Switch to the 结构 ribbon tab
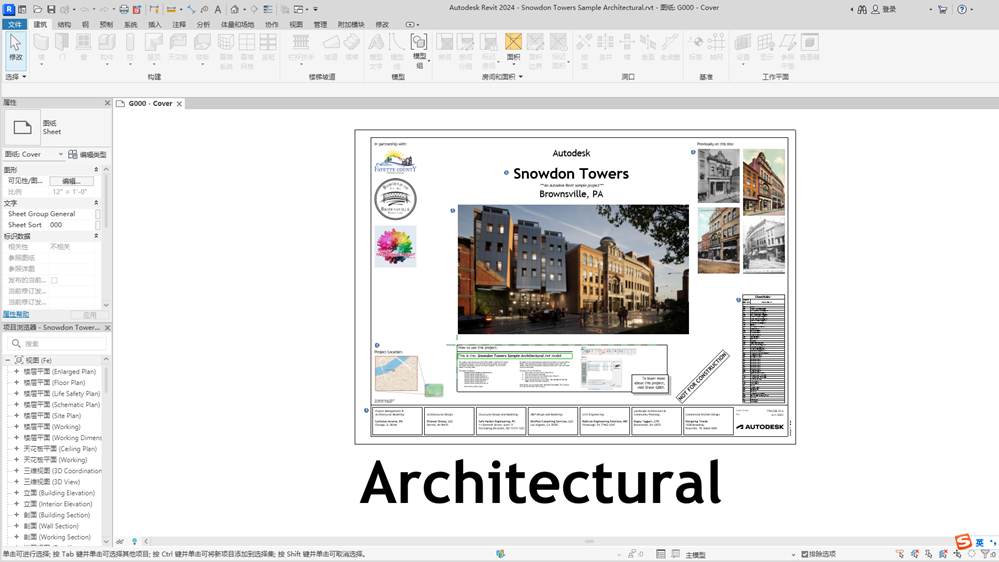The width and height of the screenshot is (999, 562). pos(64,24)
